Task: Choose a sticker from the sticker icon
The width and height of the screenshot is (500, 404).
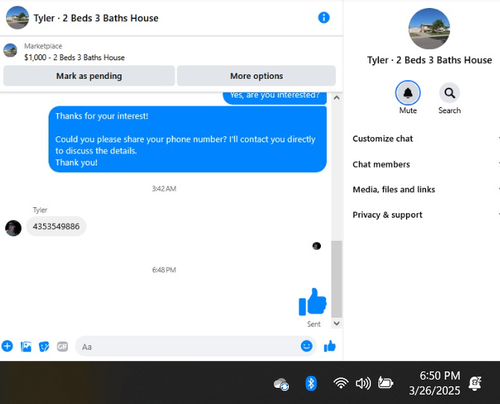Action: [44, 346]
